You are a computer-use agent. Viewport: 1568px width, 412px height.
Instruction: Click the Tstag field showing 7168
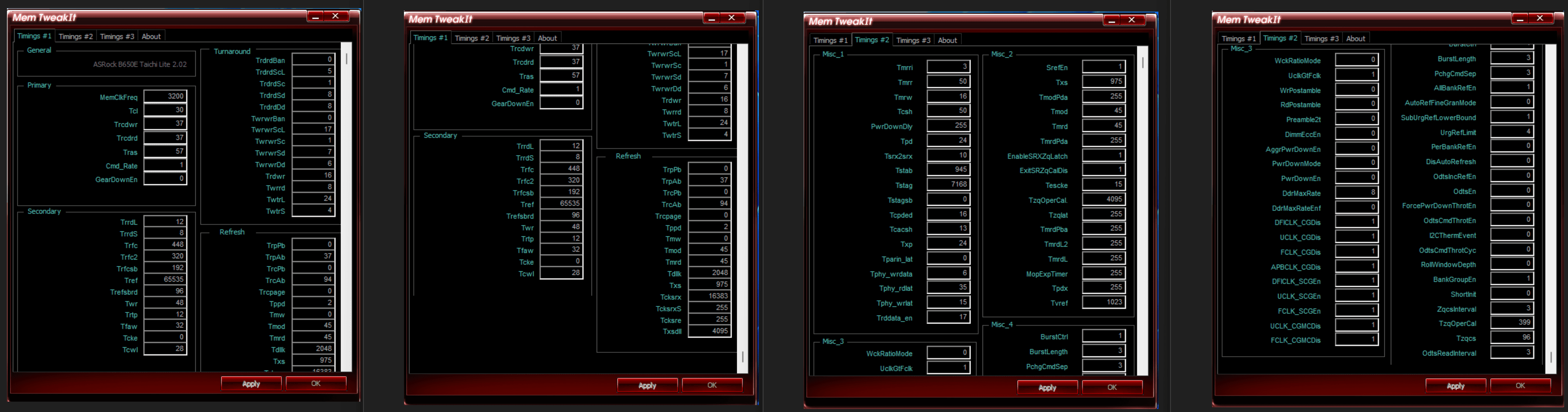point(948,185)
